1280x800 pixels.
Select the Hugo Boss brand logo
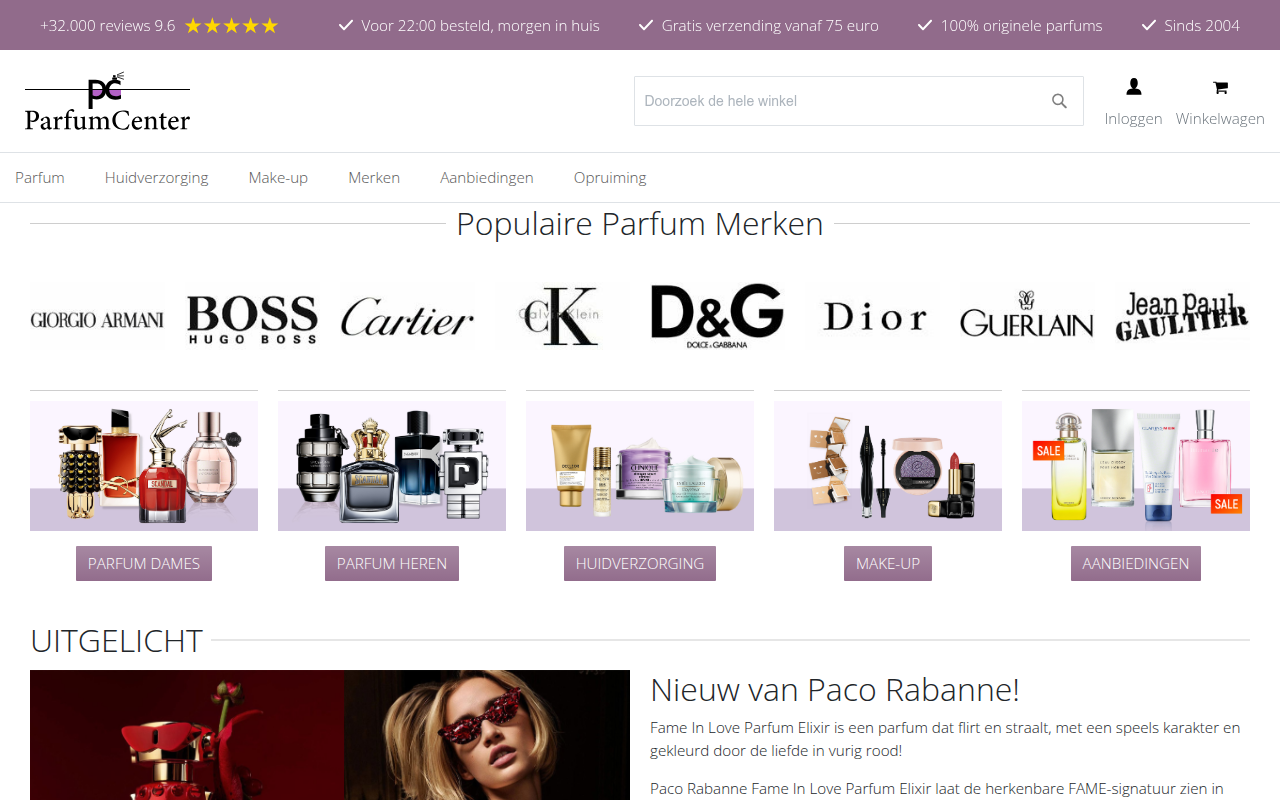click(x=252, y=318)
